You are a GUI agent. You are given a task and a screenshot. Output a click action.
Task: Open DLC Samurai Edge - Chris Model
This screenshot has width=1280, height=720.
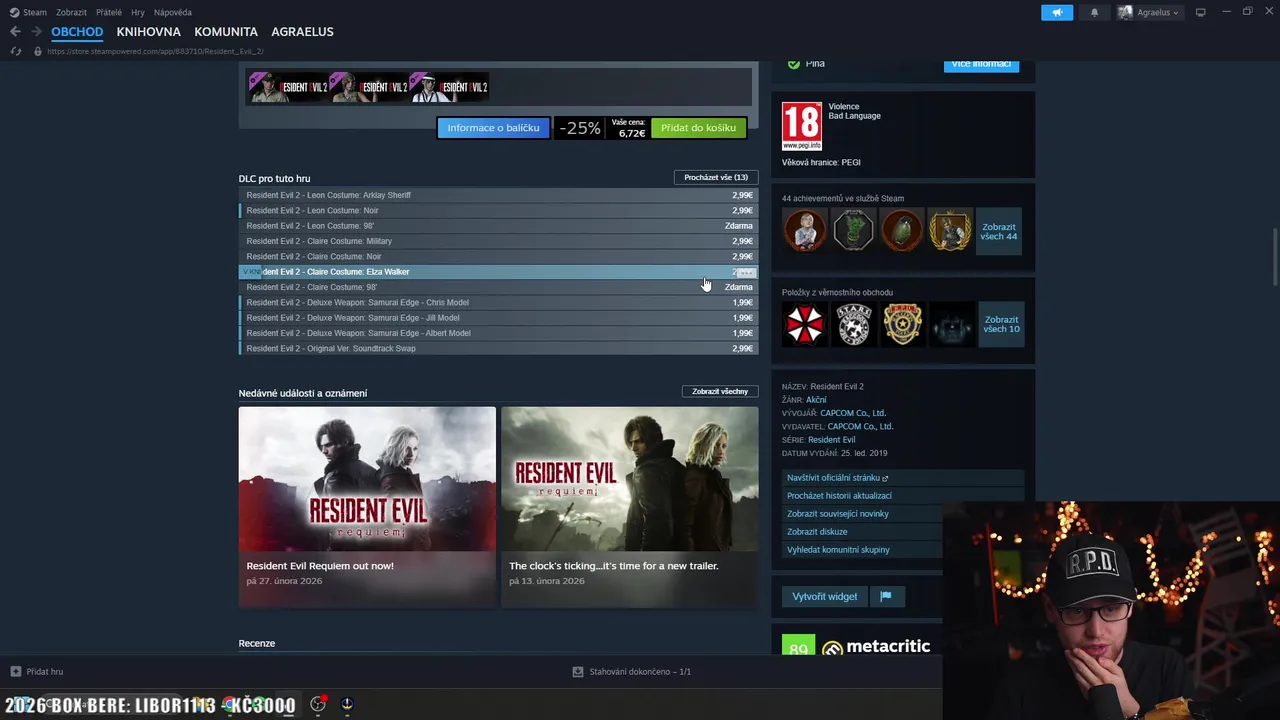498,302
